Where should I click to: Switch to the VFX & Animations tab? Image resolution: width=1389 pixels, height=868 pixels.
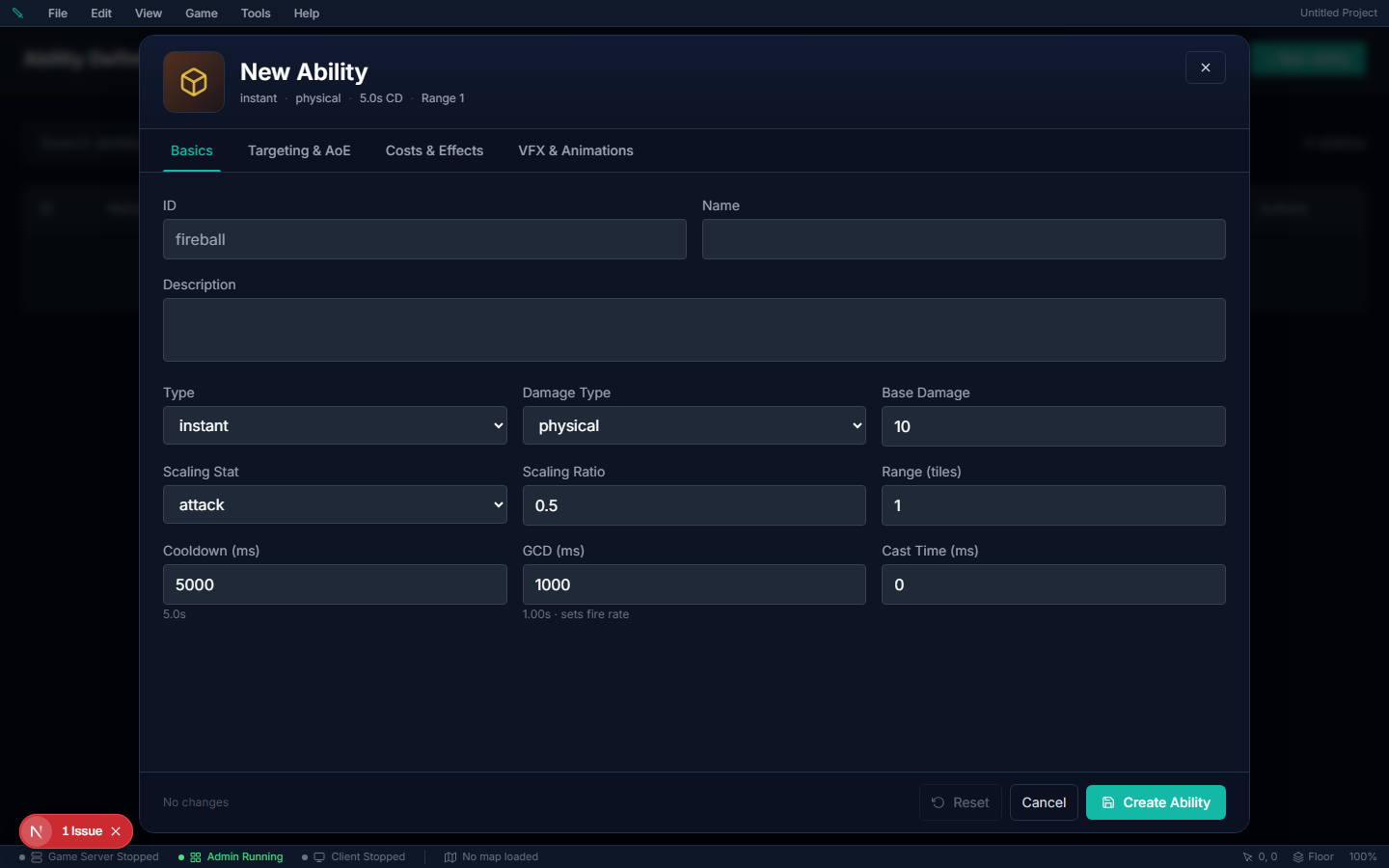[576, 150]
